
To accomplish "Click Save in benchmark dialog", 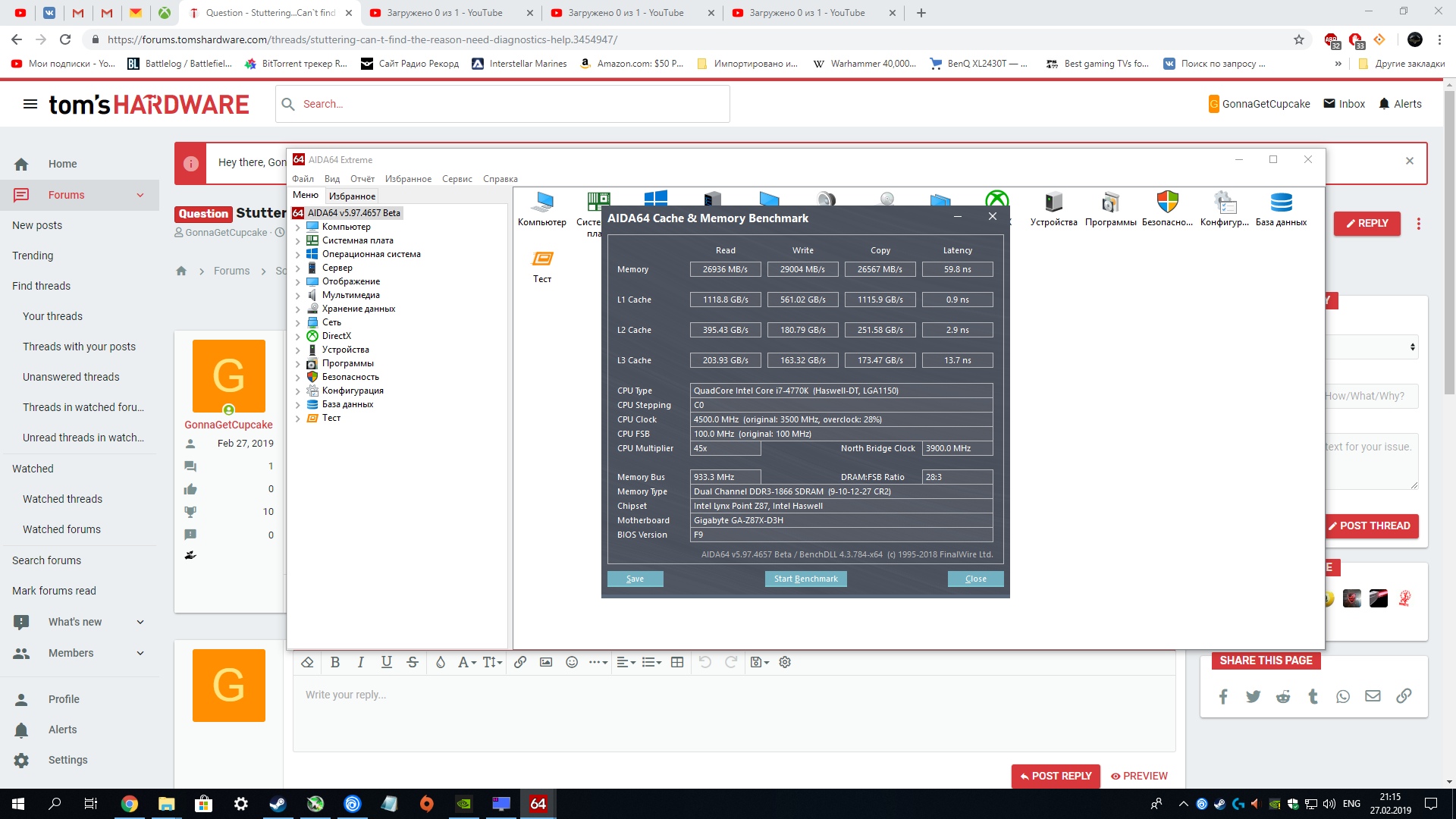I will tap(635, 579).
